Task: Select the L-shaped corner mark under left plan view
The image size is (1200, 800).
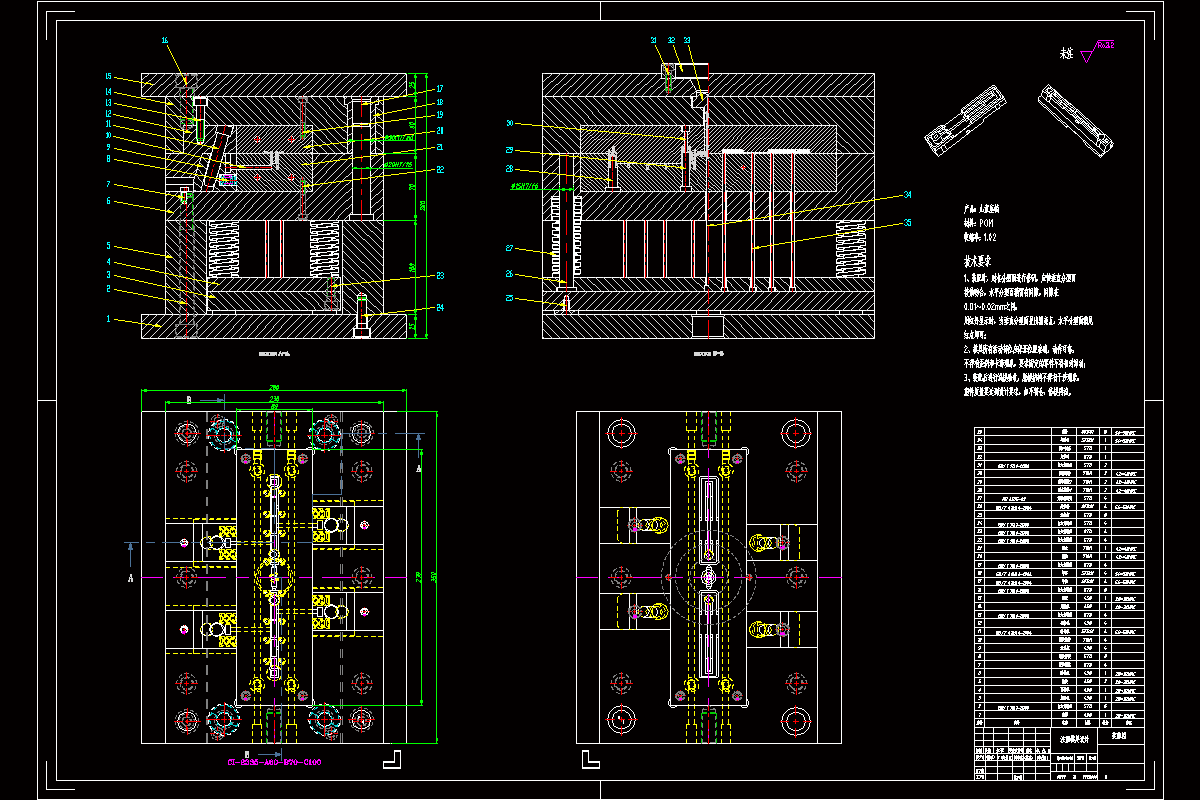Action: [391, 759]
